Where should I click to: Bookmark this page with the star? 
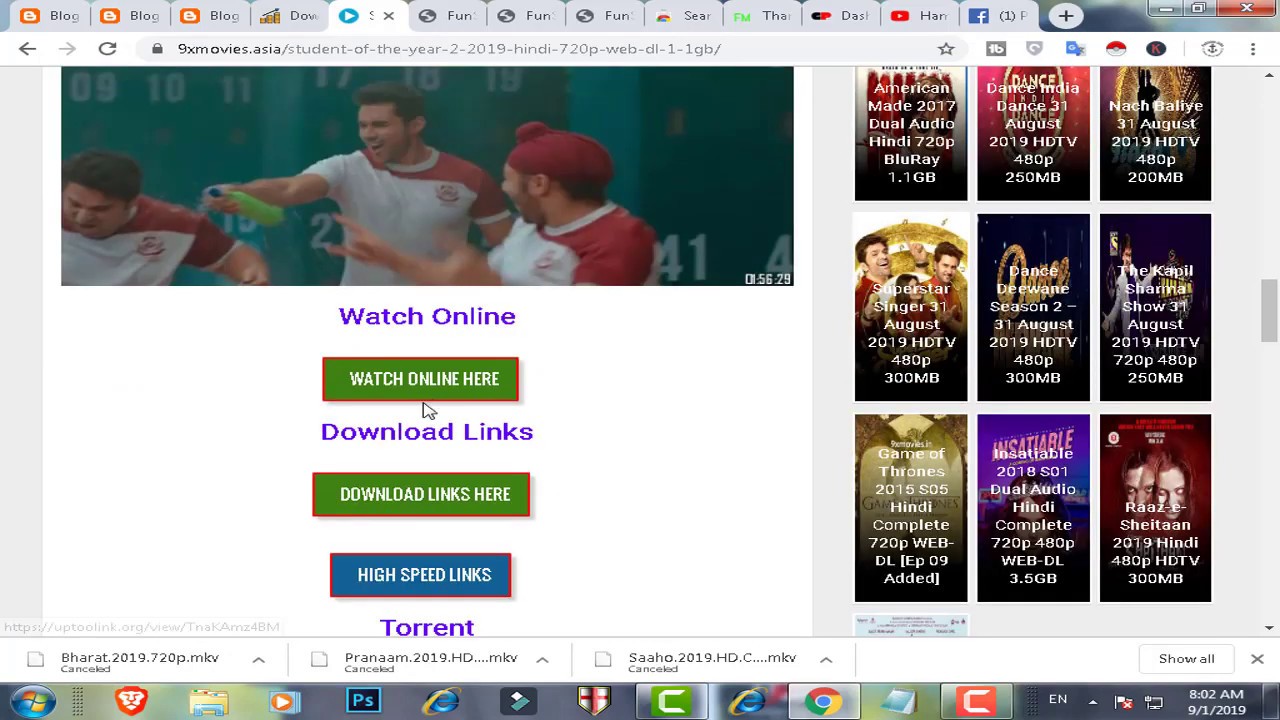click(x=946, y=48)
